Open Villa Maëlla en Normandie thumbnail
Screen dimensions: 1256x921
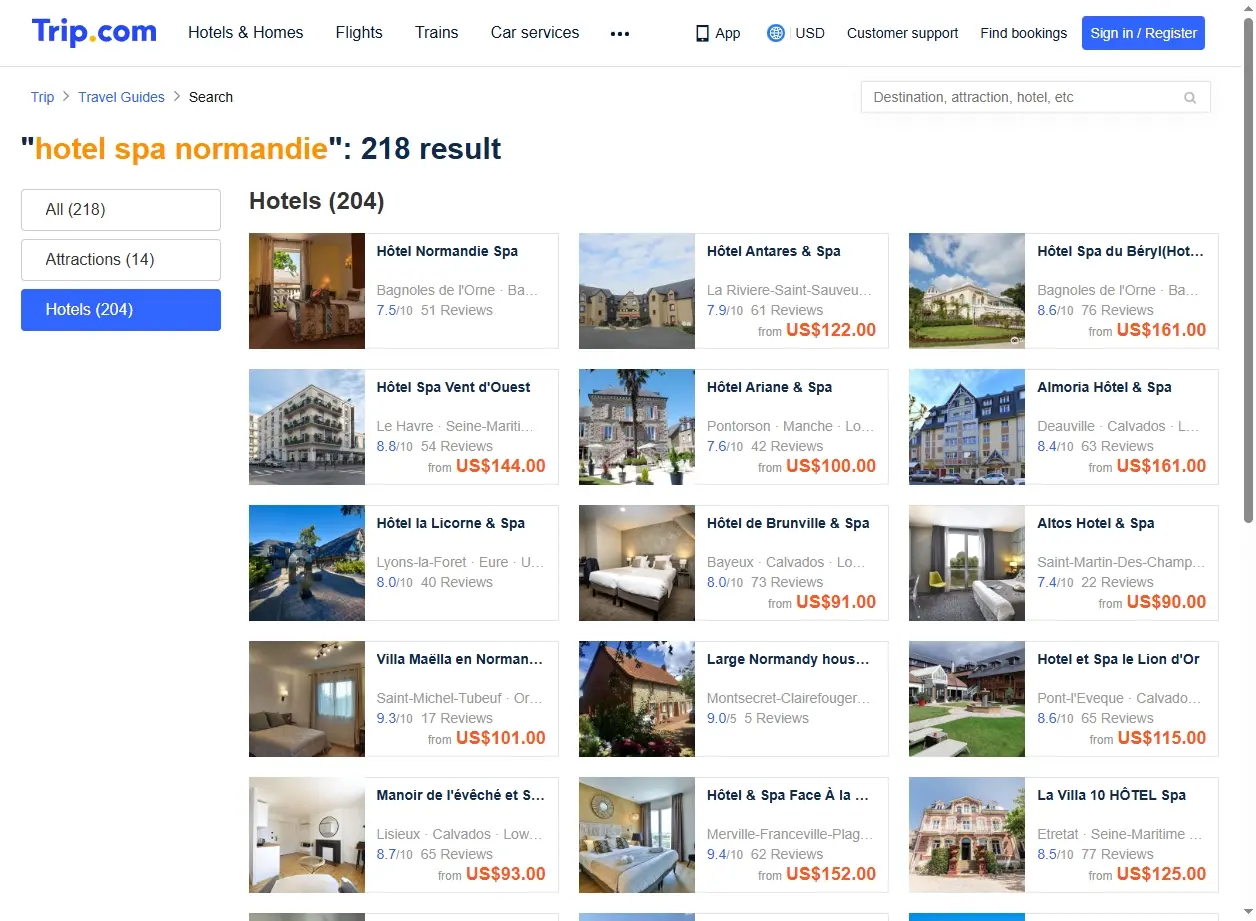click(x=307, y=699)
